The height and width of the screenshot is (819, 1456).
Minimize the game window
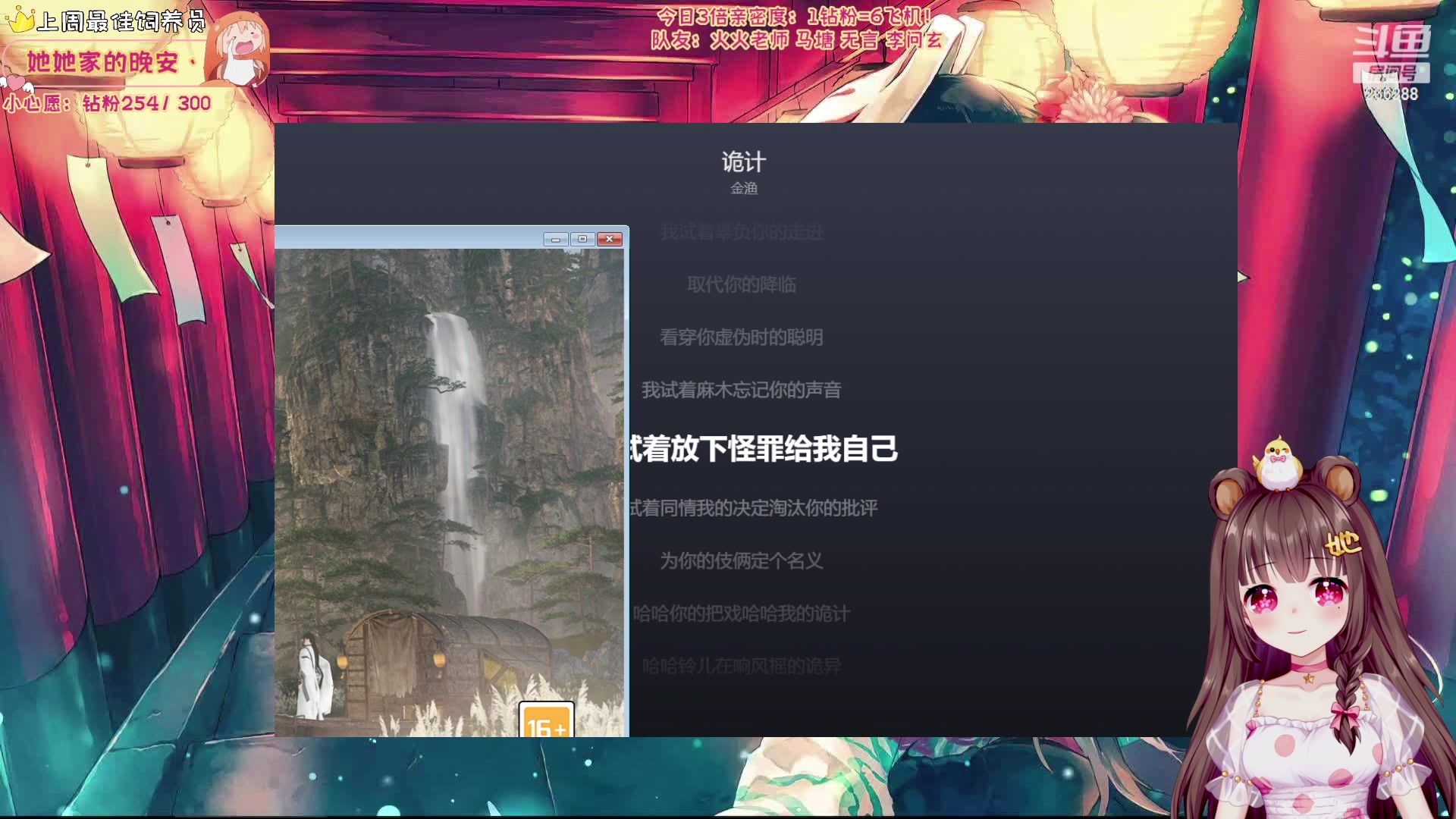tap(556, 239)
